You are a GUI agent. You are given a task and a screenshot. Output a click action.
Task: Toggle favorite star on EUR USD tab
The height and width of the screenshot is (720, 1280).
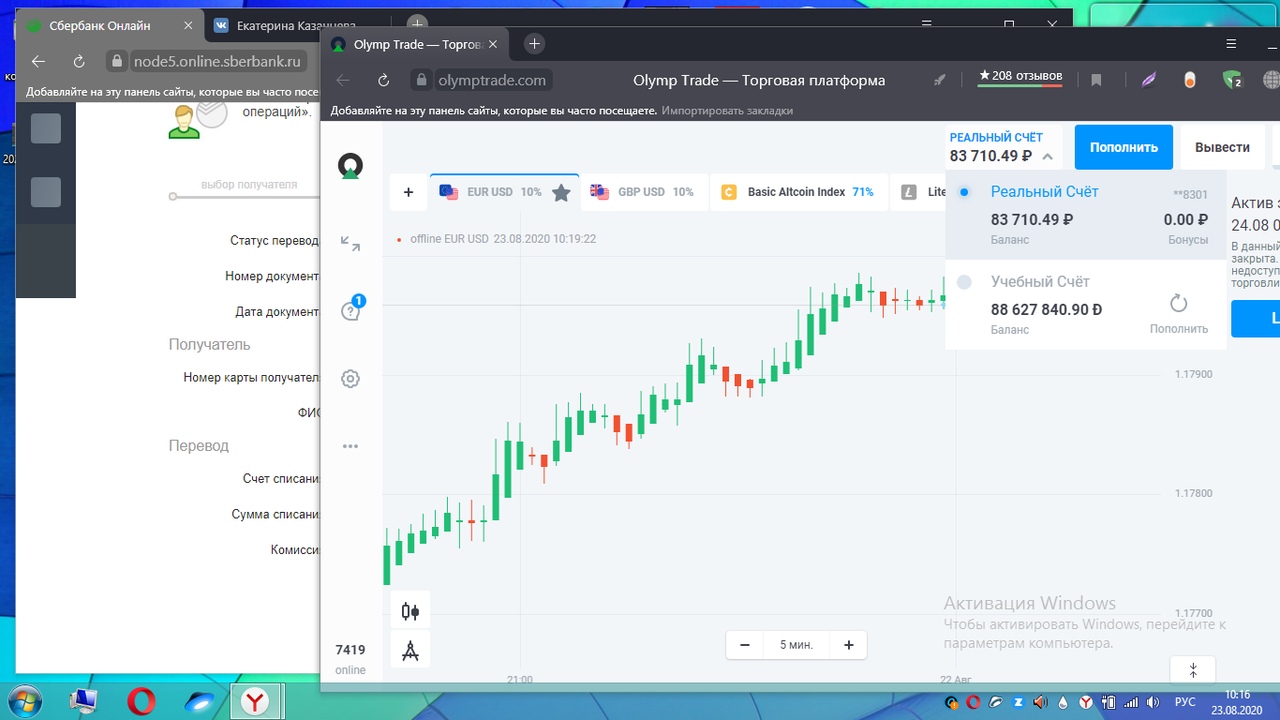561,193
